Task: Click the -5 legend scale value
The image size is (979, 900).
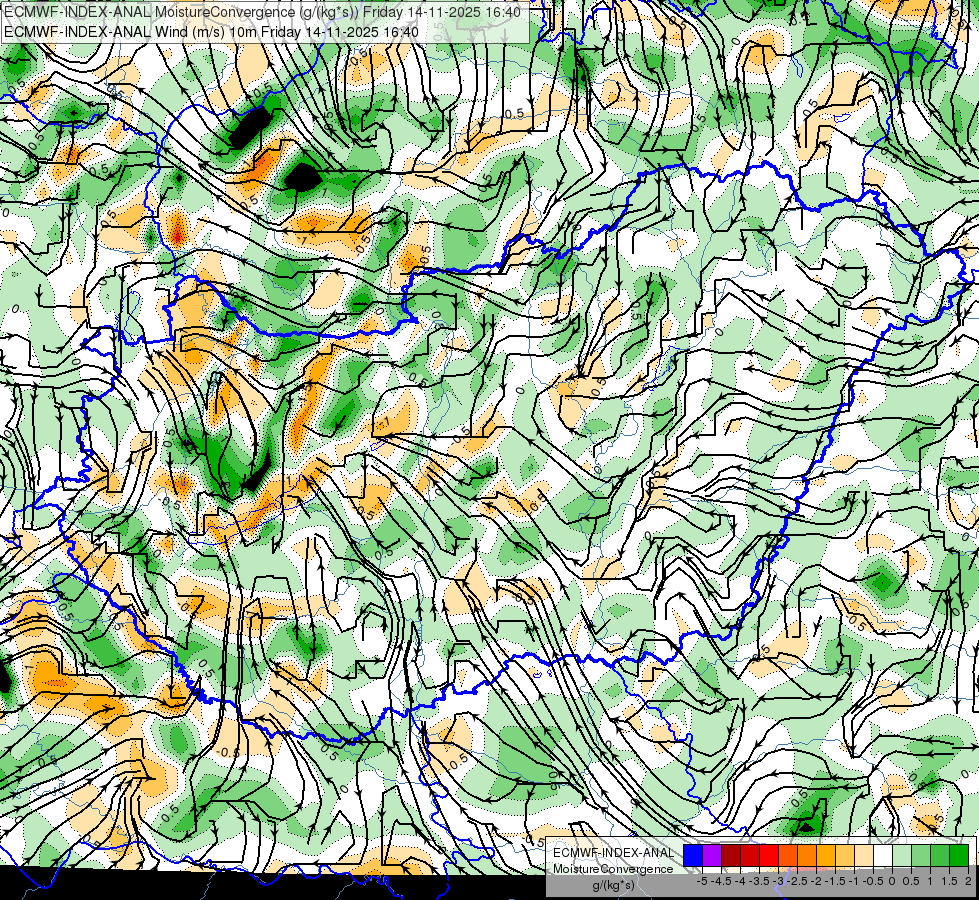Action: [x=702, y=881]
